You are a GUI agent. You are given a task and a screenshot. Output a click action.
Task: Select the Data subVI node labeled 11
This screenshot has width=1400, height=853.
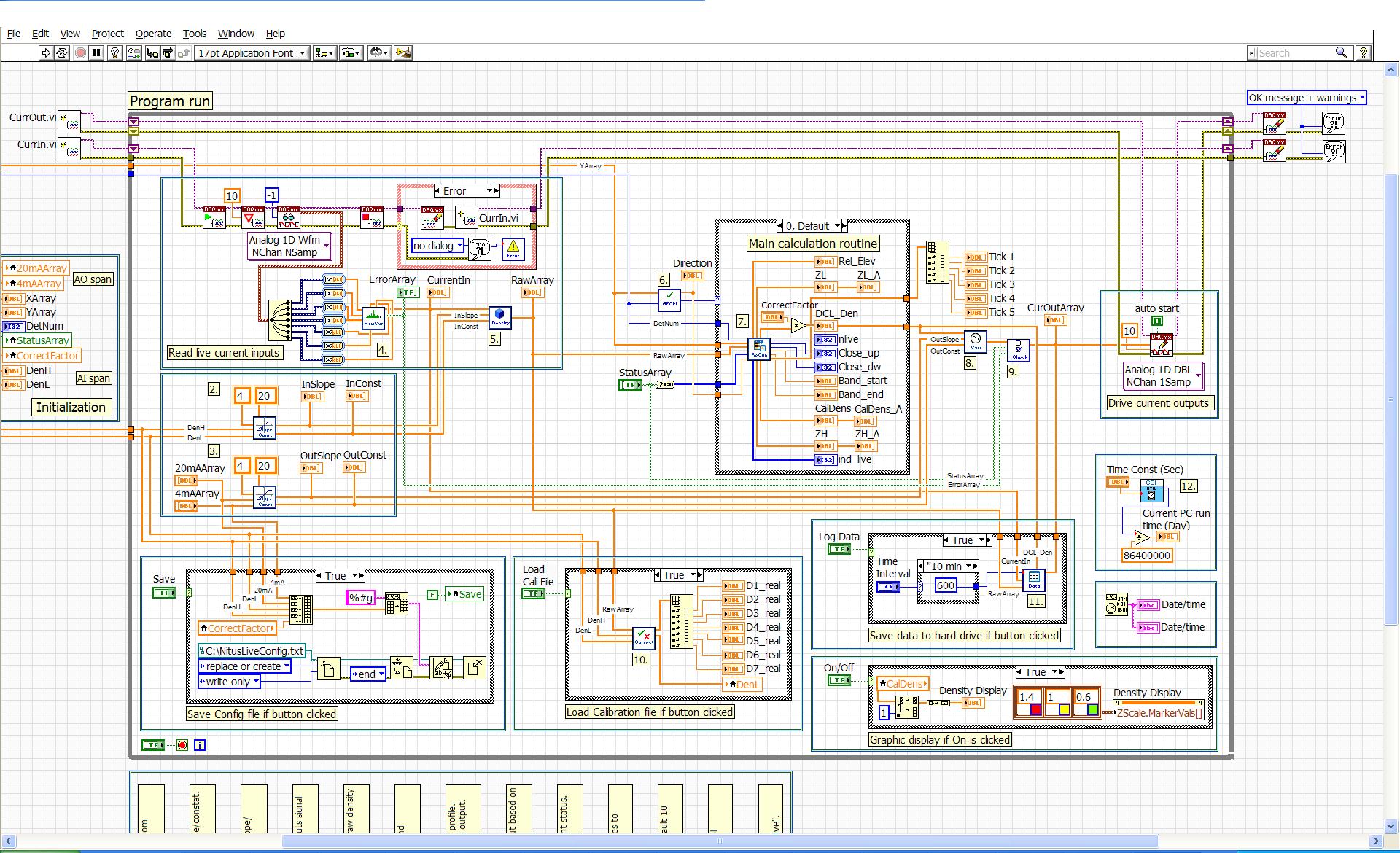point(1034,580)
